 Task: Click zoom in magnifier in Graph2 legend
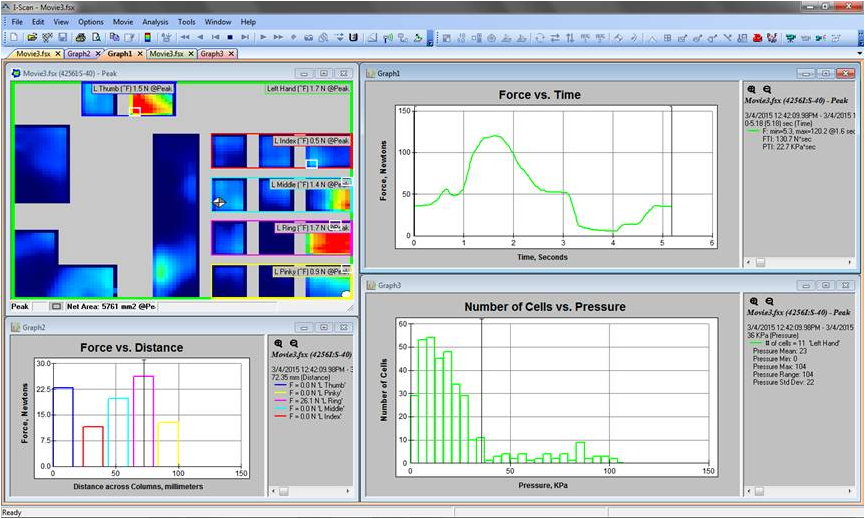279,342
